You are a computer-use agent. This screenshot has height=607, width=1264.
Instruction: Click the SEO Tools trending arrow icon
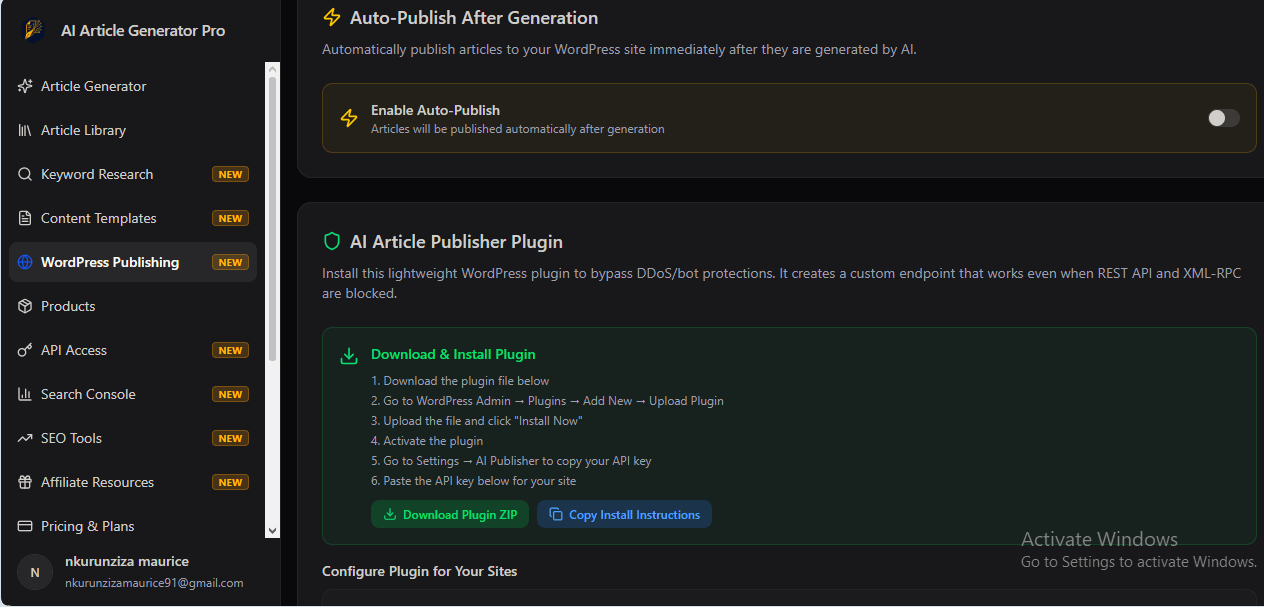coord(25,438)
